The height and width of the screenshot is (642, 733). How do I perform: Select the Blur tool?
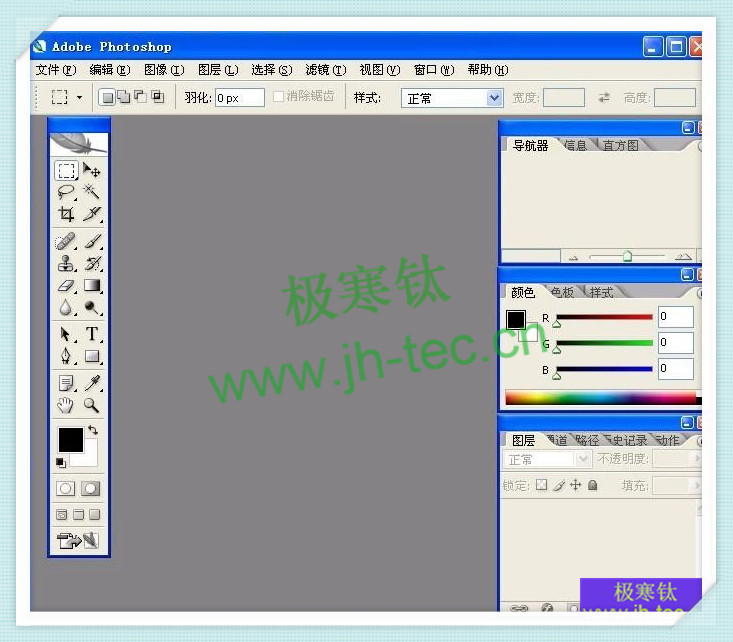66,308
